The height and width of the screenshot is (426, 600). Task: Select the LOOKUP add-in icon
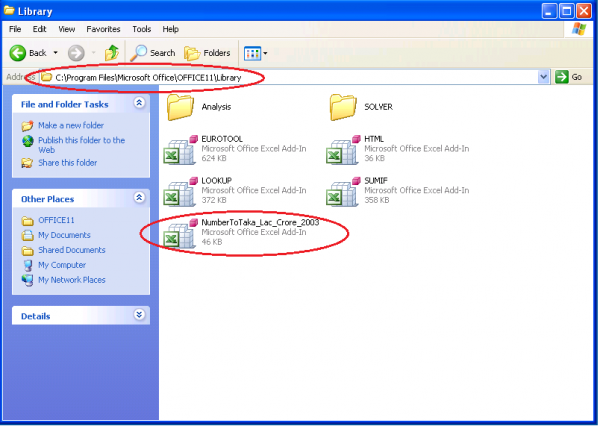coord(180,191)
